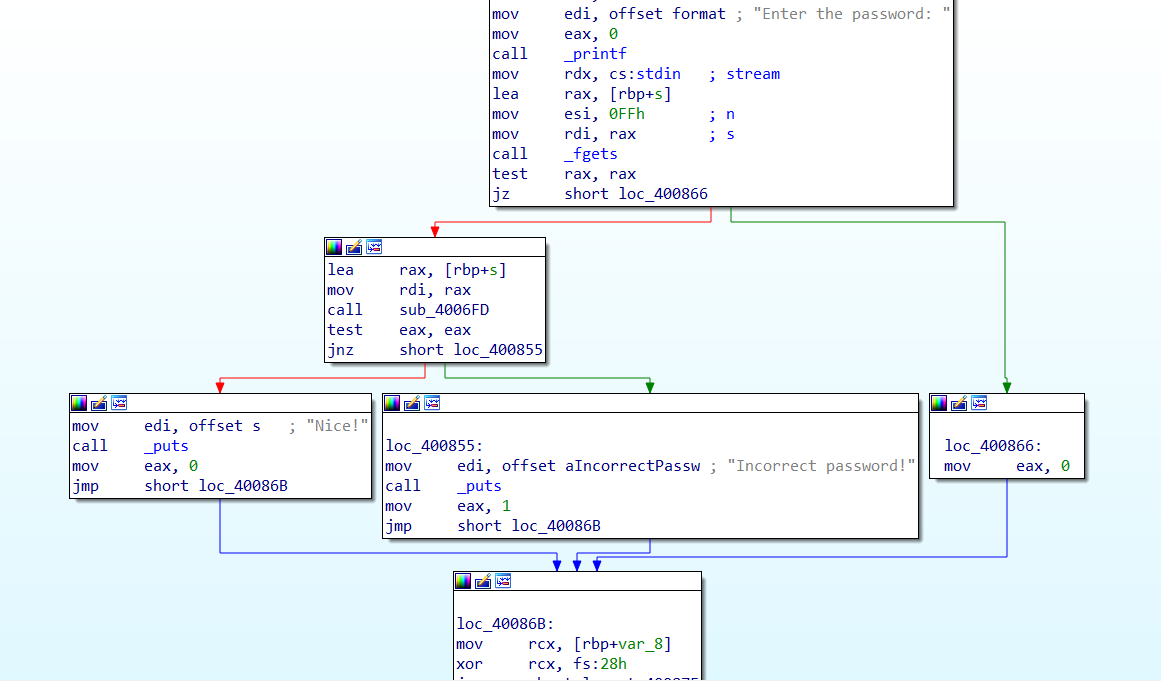Image resolution: width=1161 pixels, height=681 pixels.
Task: Click edit icon on the loc_40086B block
Action: point(483,581)
